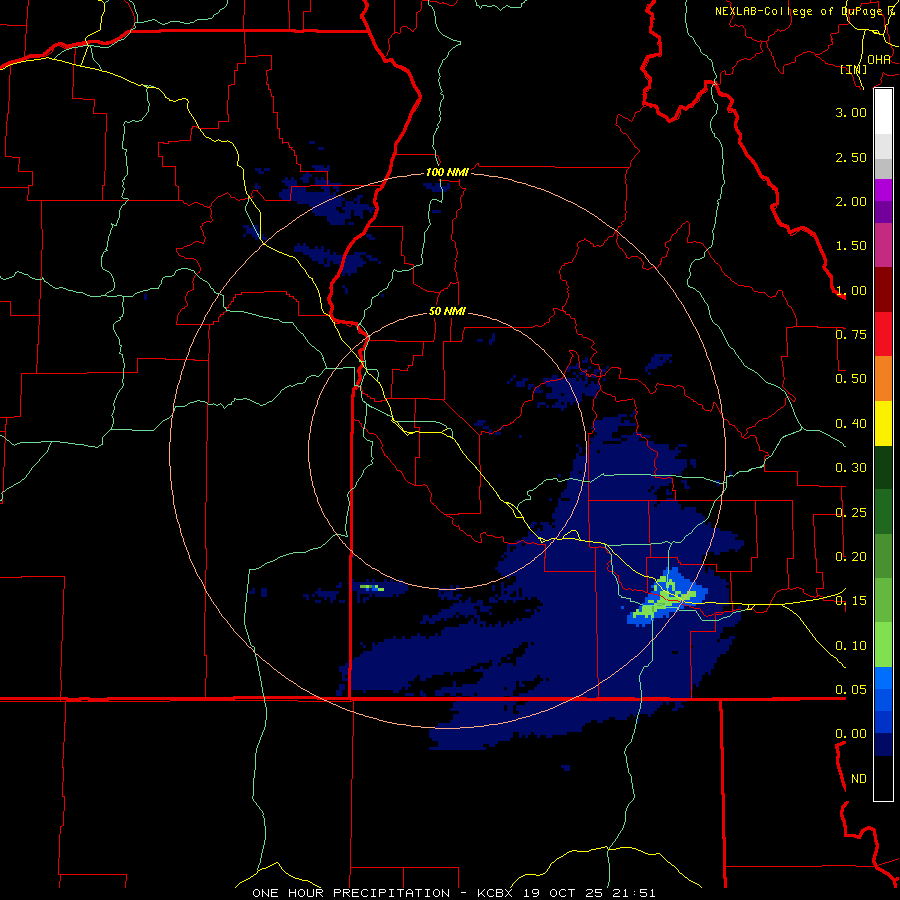Click the 2.50 legend value
Screen dimensions: 900x900
851,157
